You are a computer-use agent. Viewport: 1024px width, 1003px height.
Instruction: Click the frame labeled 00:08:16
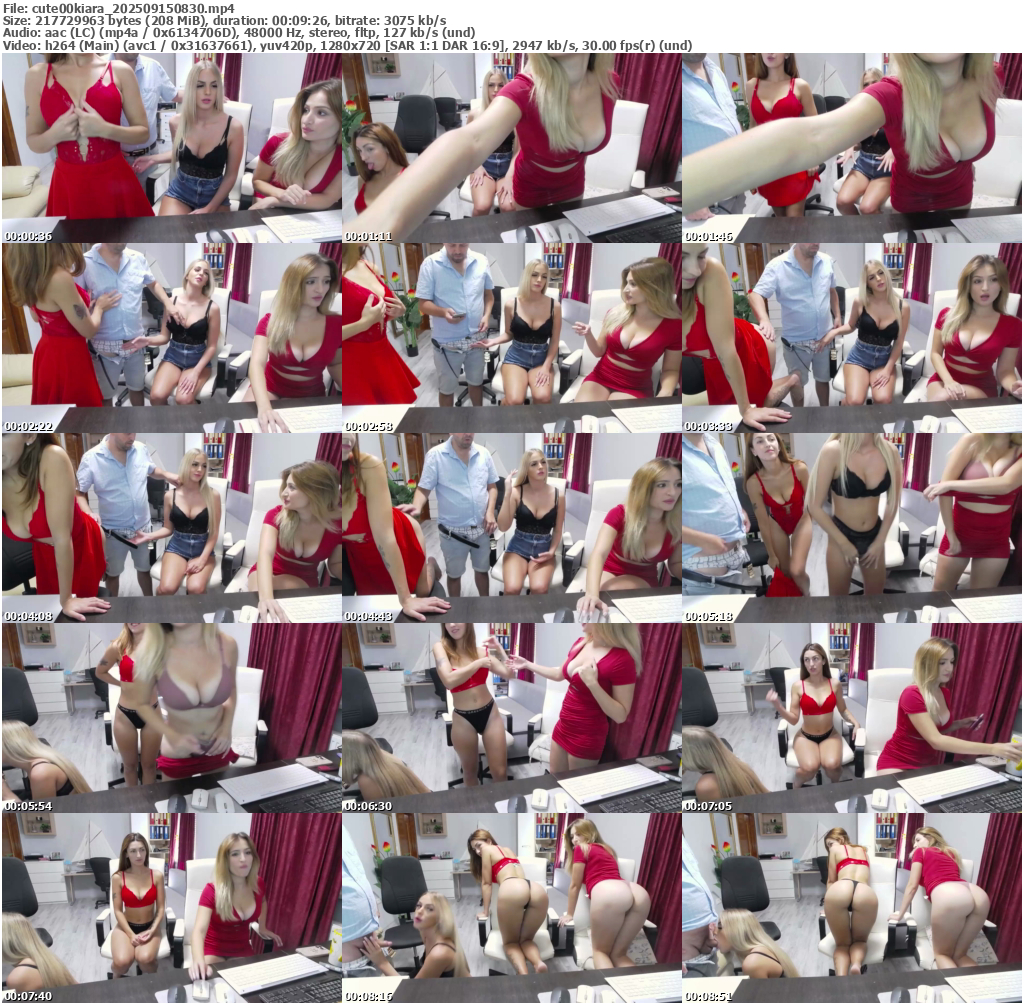pos(511,908)
